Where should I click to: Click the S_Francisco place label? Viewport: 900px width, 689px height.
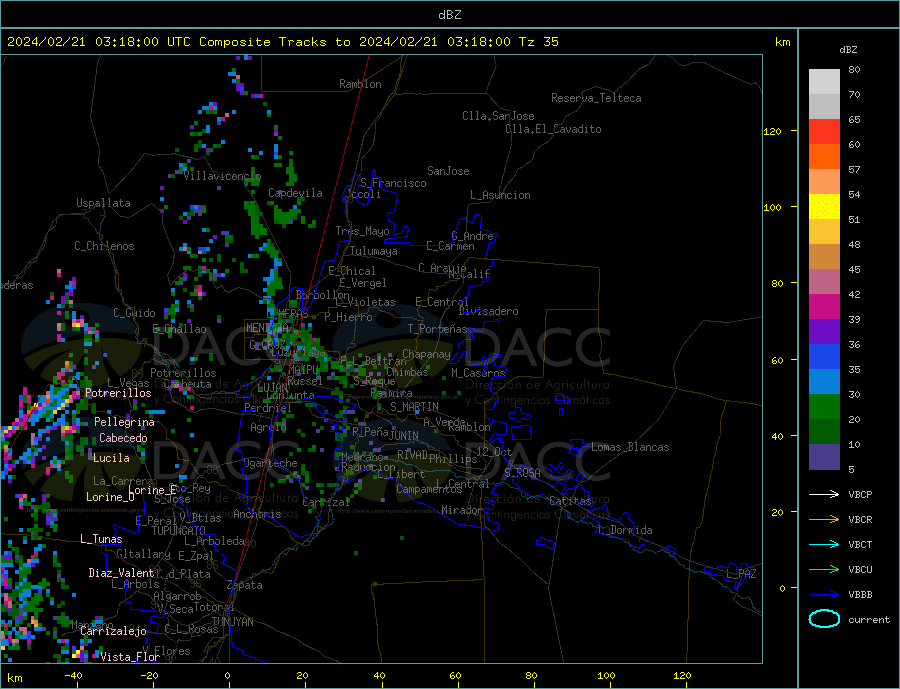coord(393,183)
